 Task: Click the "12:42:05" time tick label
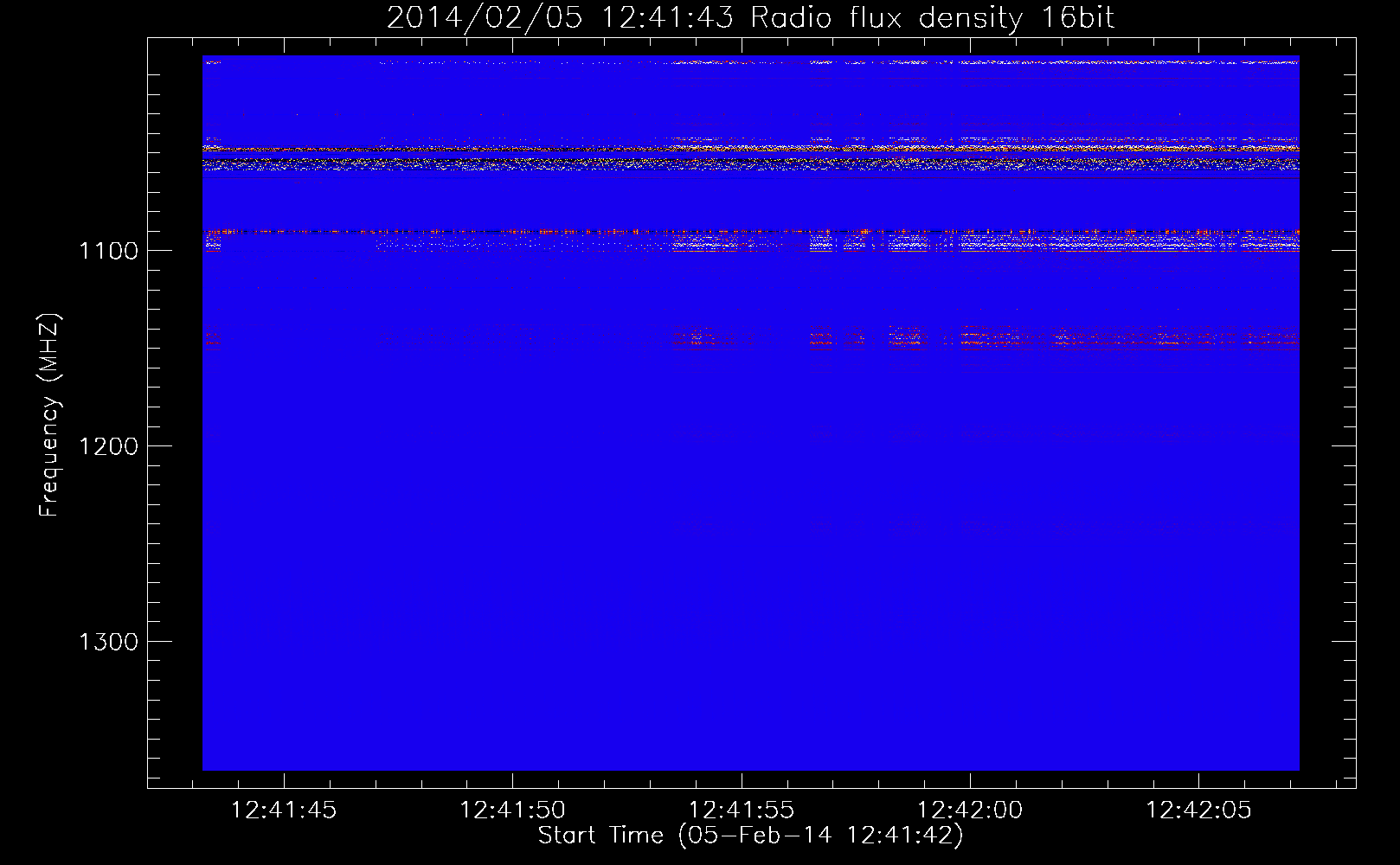pos(1198,810)
